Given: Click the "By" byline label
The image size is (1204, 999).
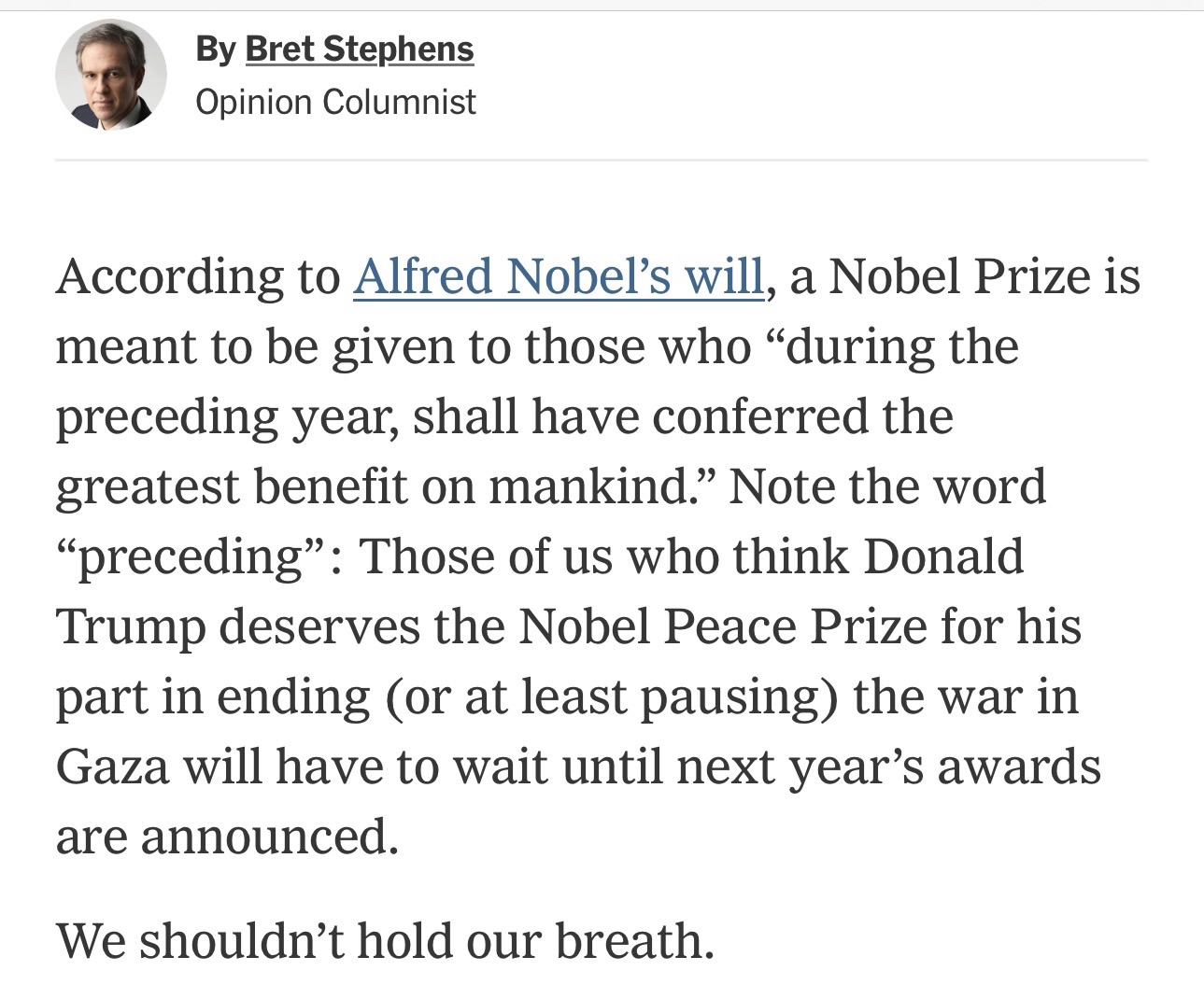Looking at the screenshot, I should click(x=215, y=49).
